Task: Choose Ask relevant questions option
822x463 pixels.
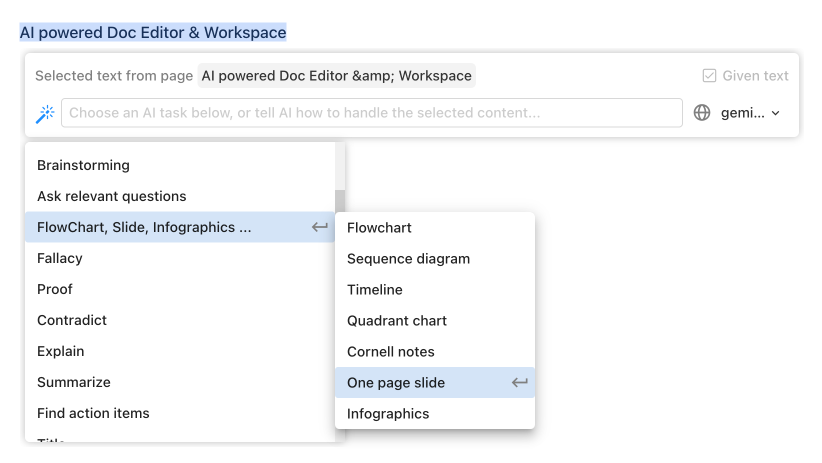Action: point(111,196)
